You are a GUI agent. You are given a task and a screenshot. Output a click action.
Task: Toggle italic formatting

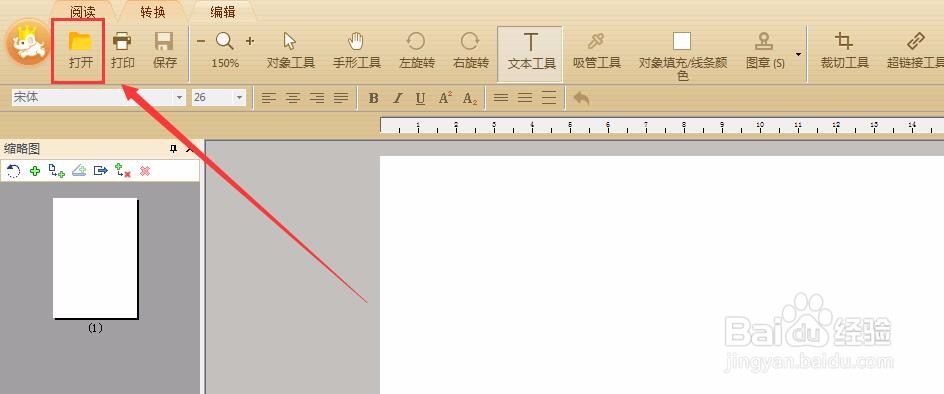(397, 98)
